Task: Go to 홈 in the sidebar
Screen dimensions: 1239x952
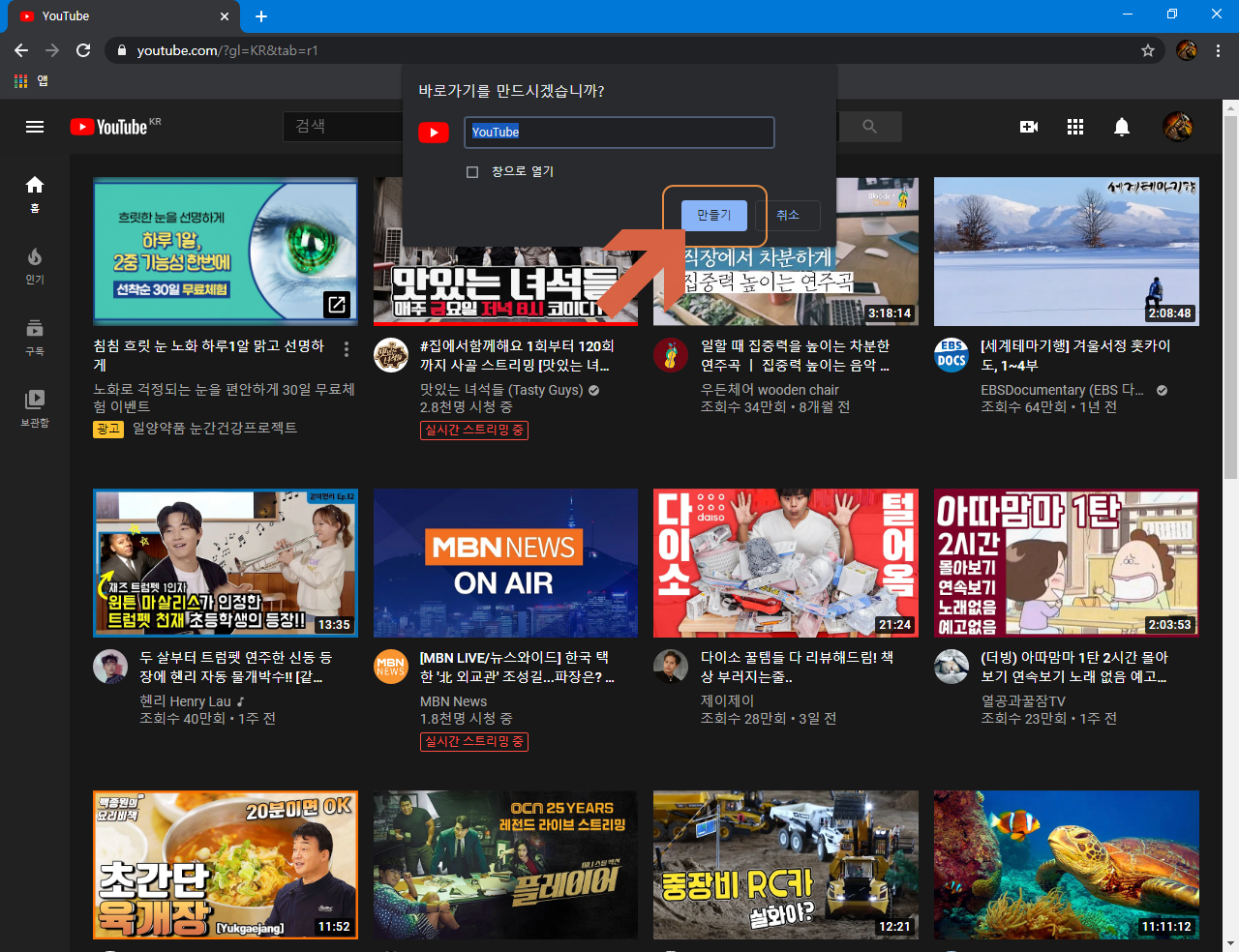Action: pos(35,193)
